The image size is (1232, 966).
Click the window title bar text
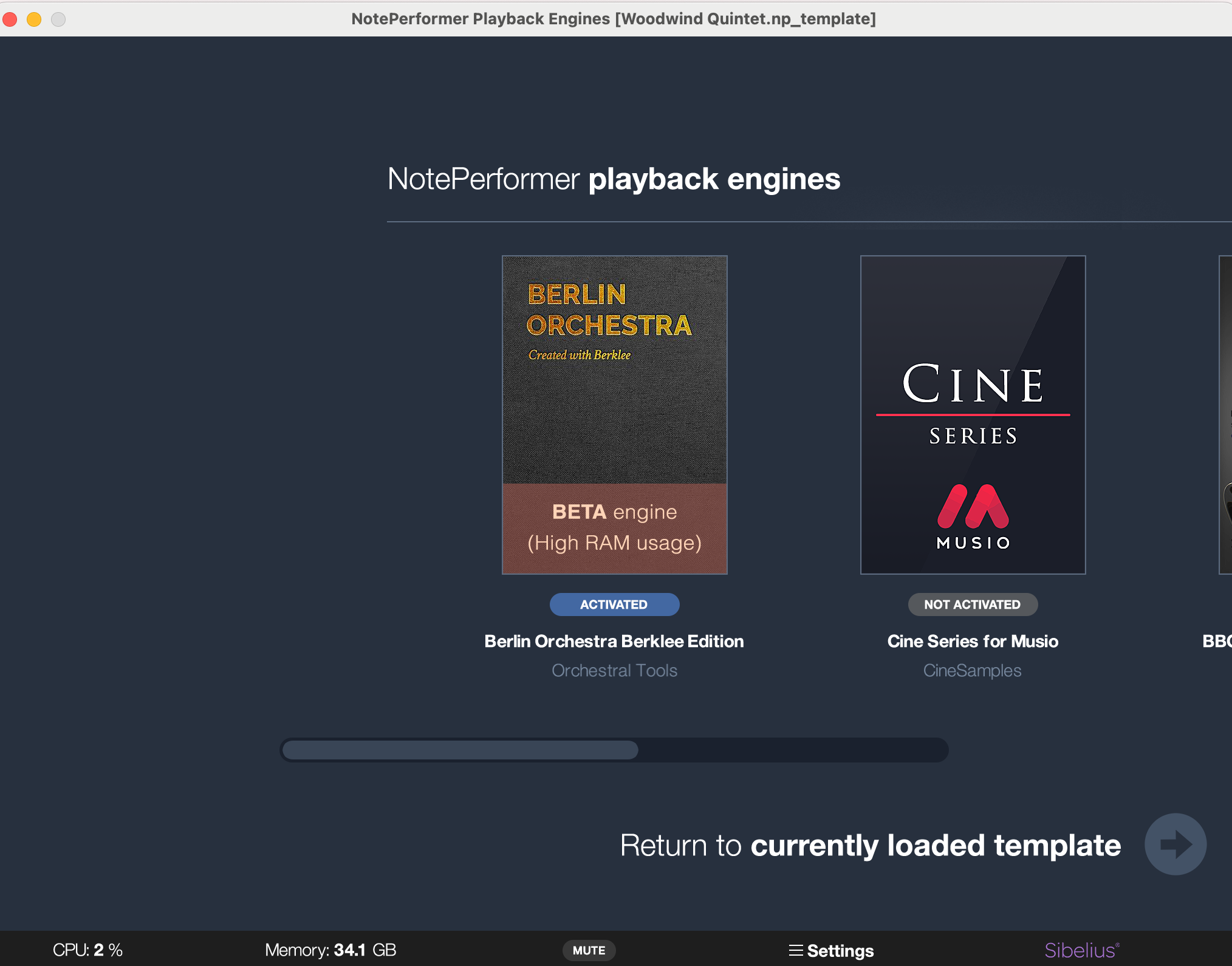tap(614, 18)
